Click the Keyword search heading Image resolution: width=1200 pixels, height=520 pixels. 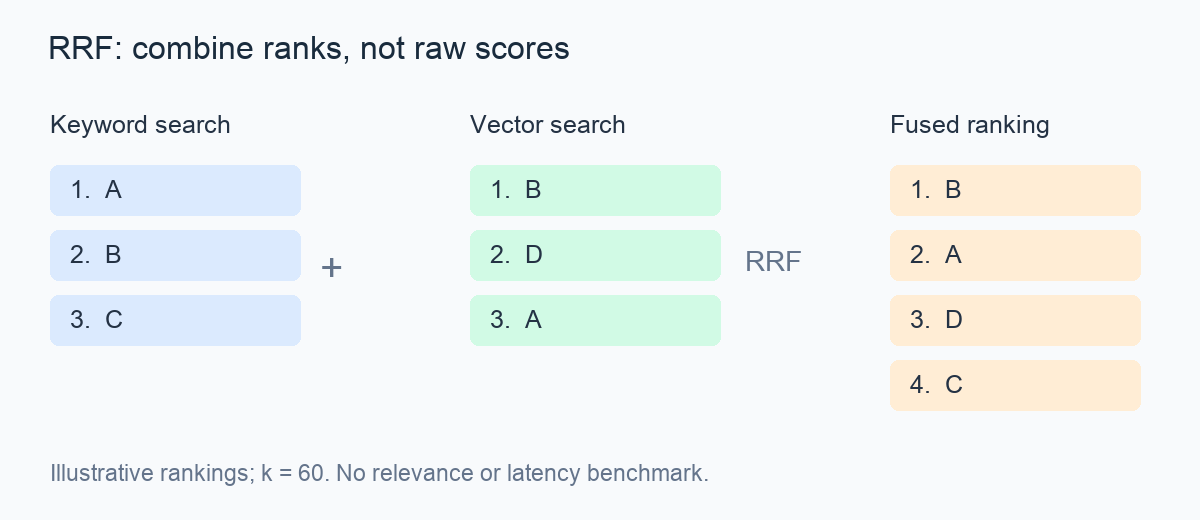(x=140, y=125)
